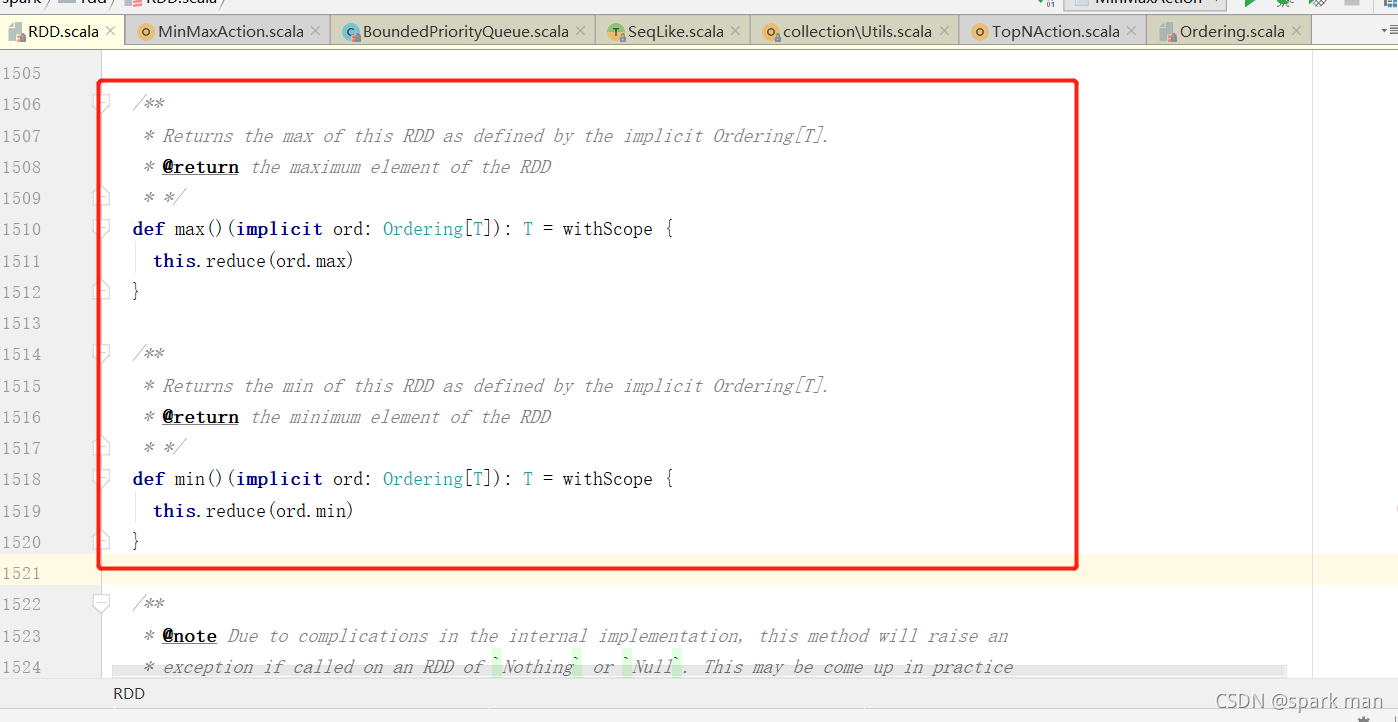
Task: Close the SeqLike.scala tab
Action: pos(736,31)
